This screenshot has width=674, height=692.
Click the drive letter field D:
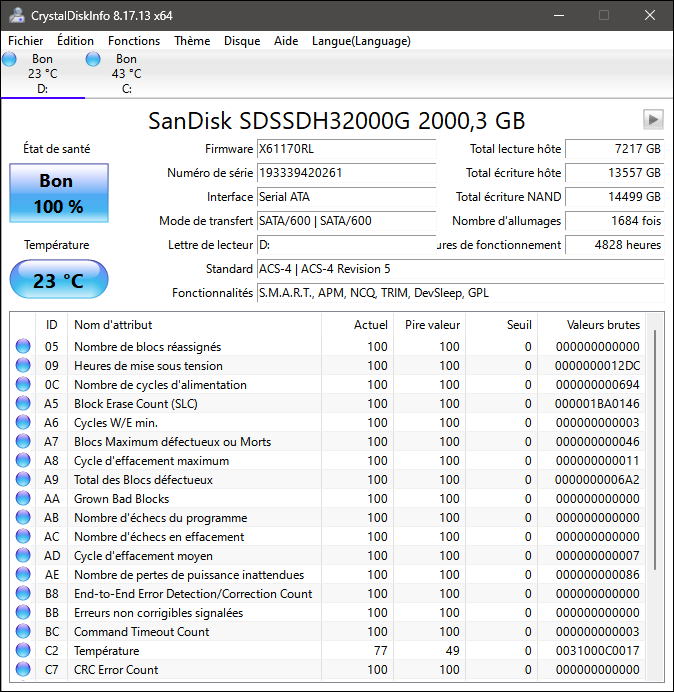346,245
